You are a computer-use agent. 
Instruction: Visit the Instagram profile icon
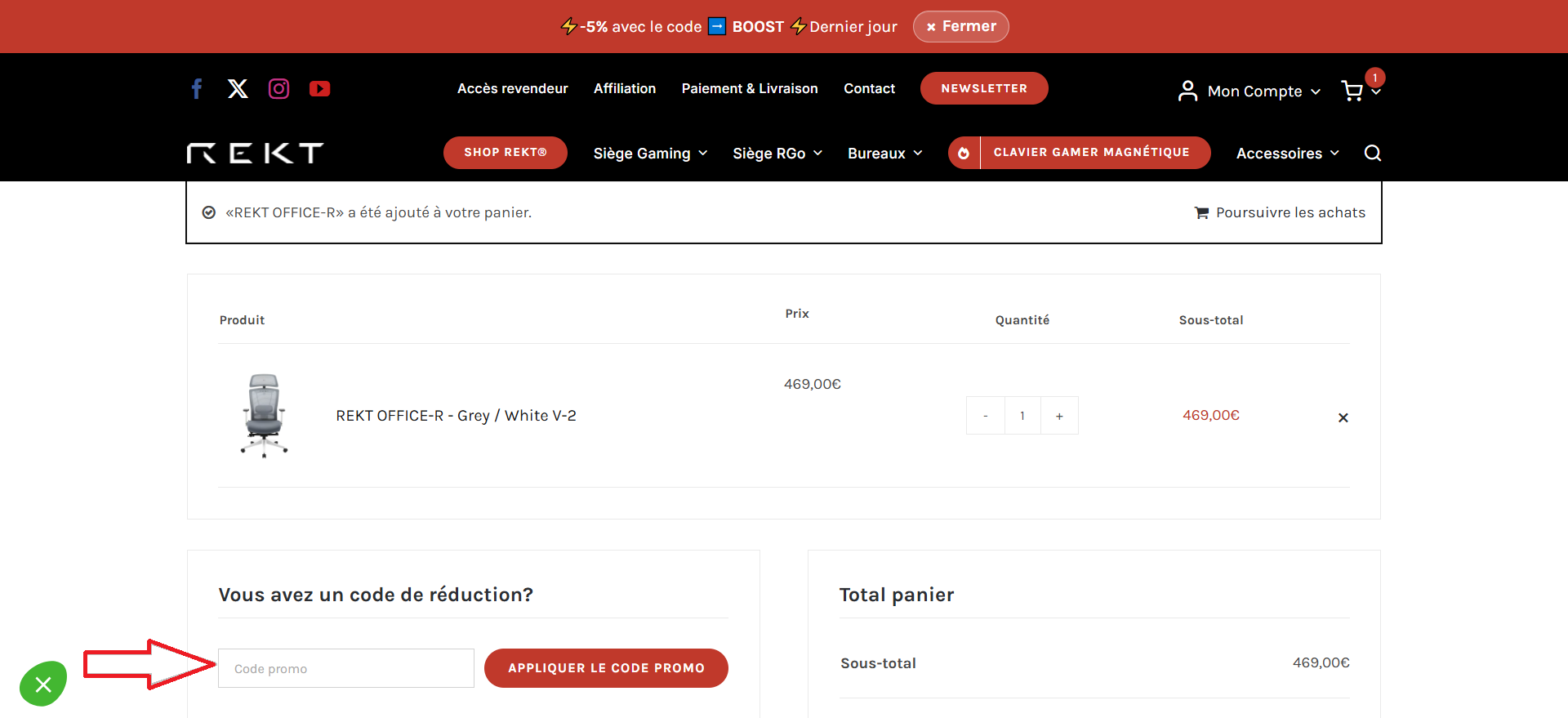[279, 88]
